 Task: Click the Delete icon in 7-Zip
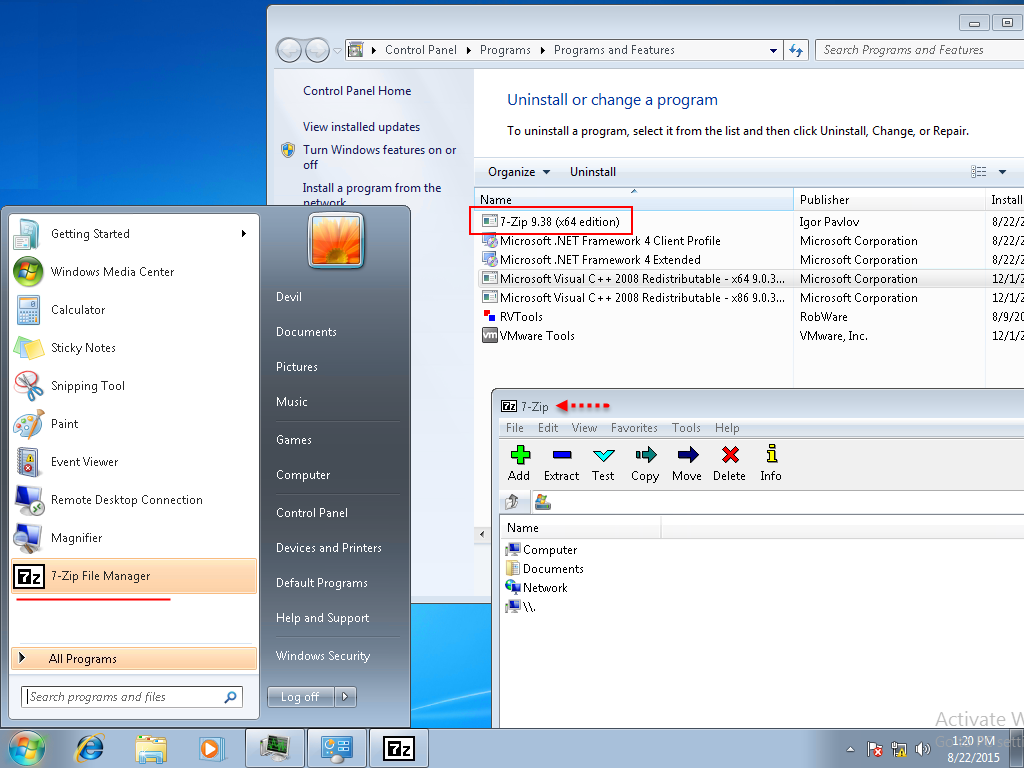729,462
